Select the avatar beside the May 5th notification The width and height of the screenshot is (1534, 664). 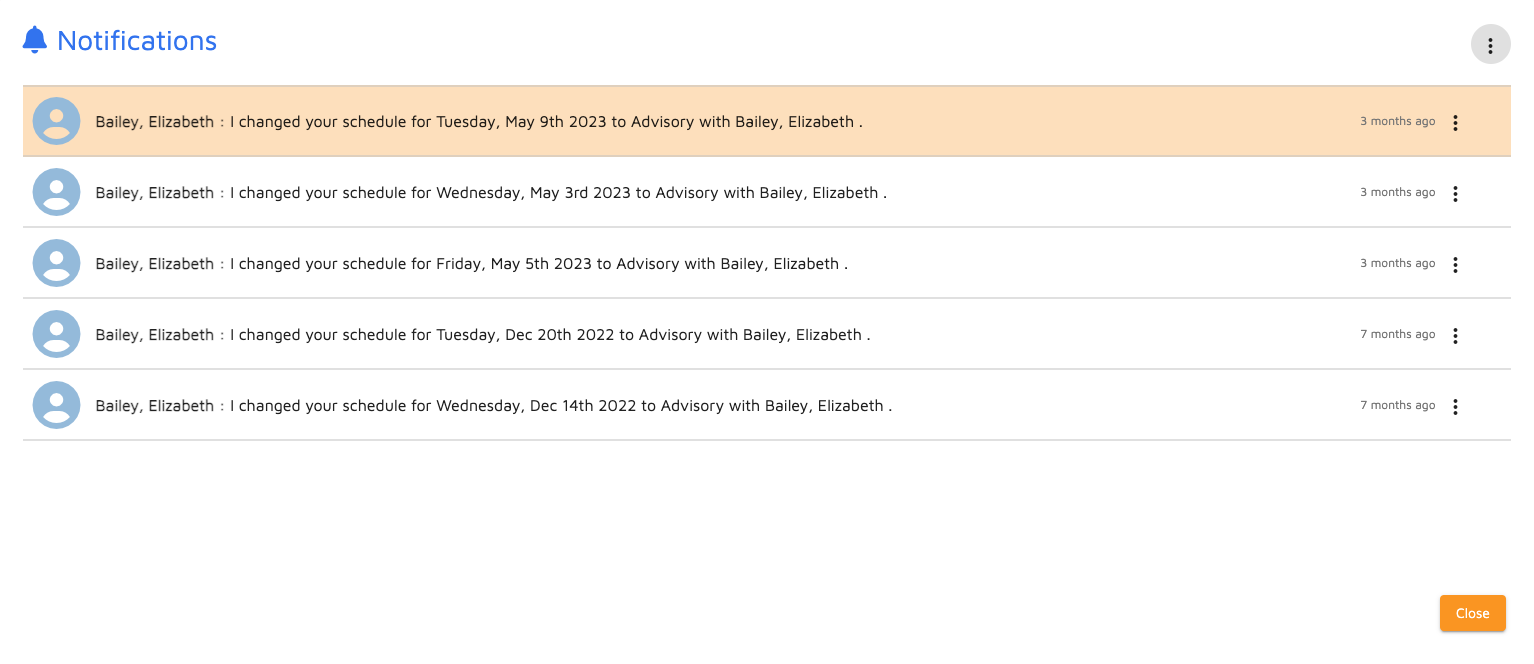[56, 262]
